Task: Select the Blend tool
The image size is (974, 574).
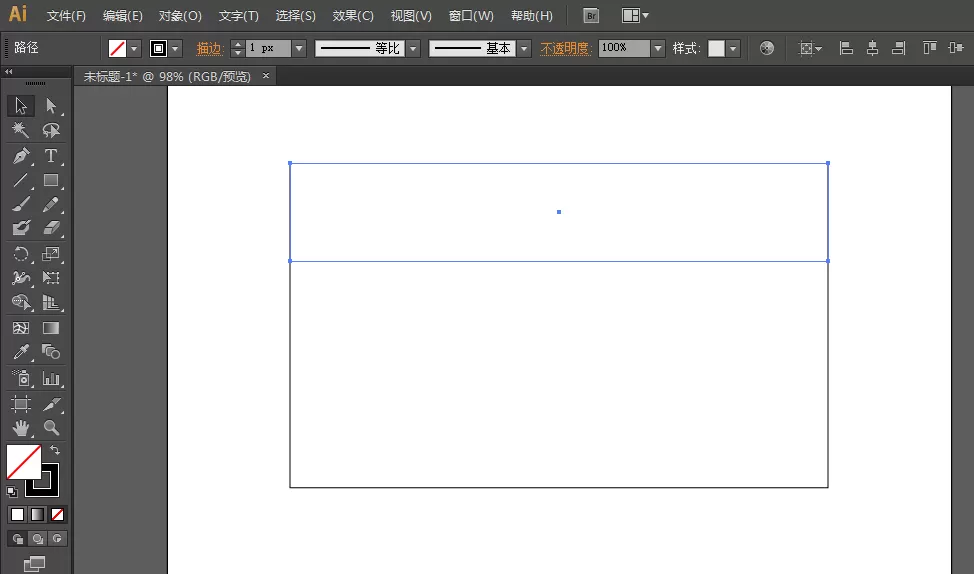Action: pos(51,352)
